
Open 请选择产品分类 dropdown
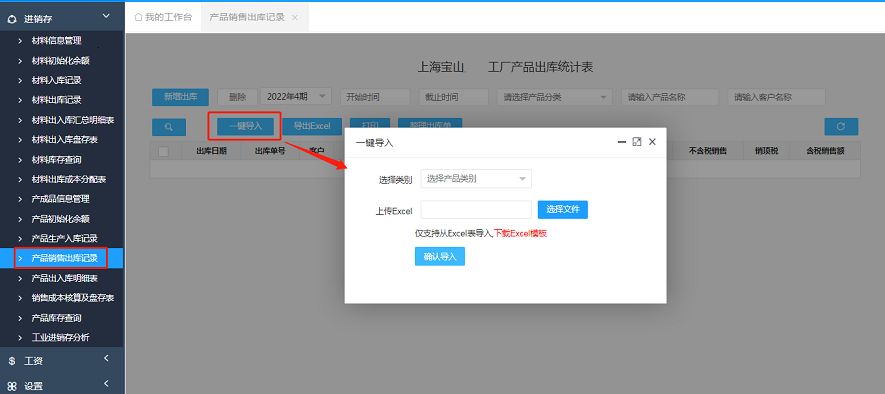coord(554,97)
